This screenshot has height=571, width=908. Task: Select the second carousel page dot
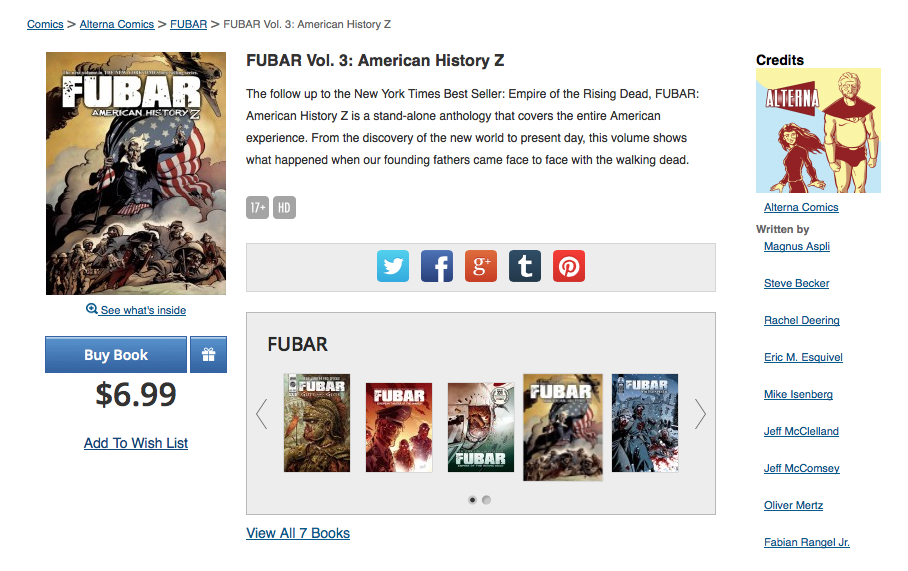tap(486, 500)
